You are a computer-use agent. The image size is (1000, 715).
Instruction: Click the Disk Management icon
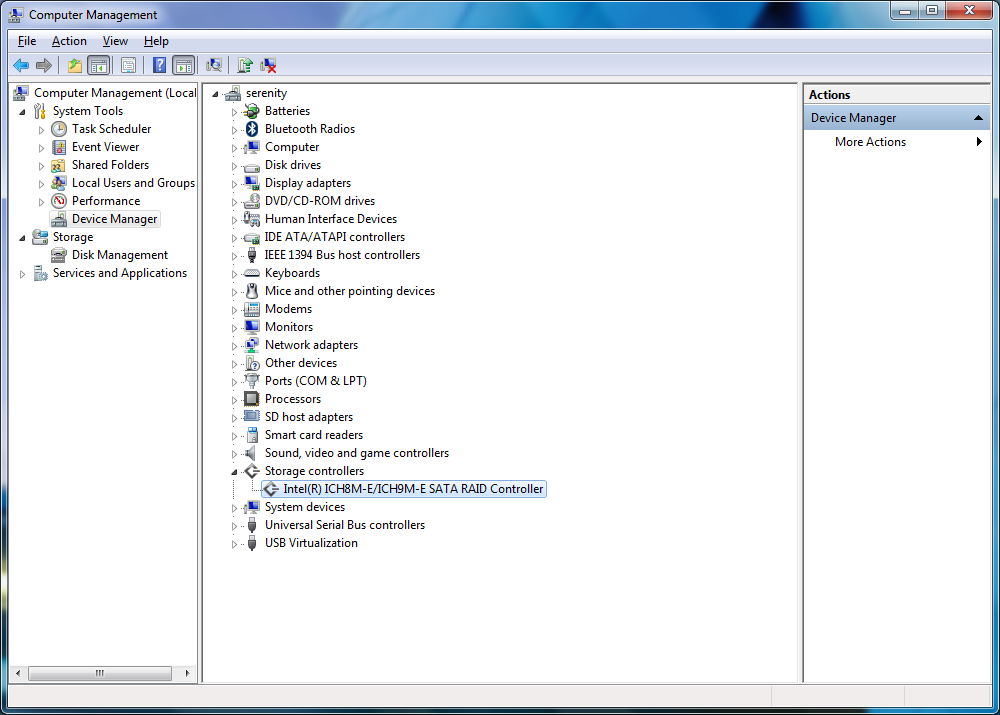pos(59,255)
